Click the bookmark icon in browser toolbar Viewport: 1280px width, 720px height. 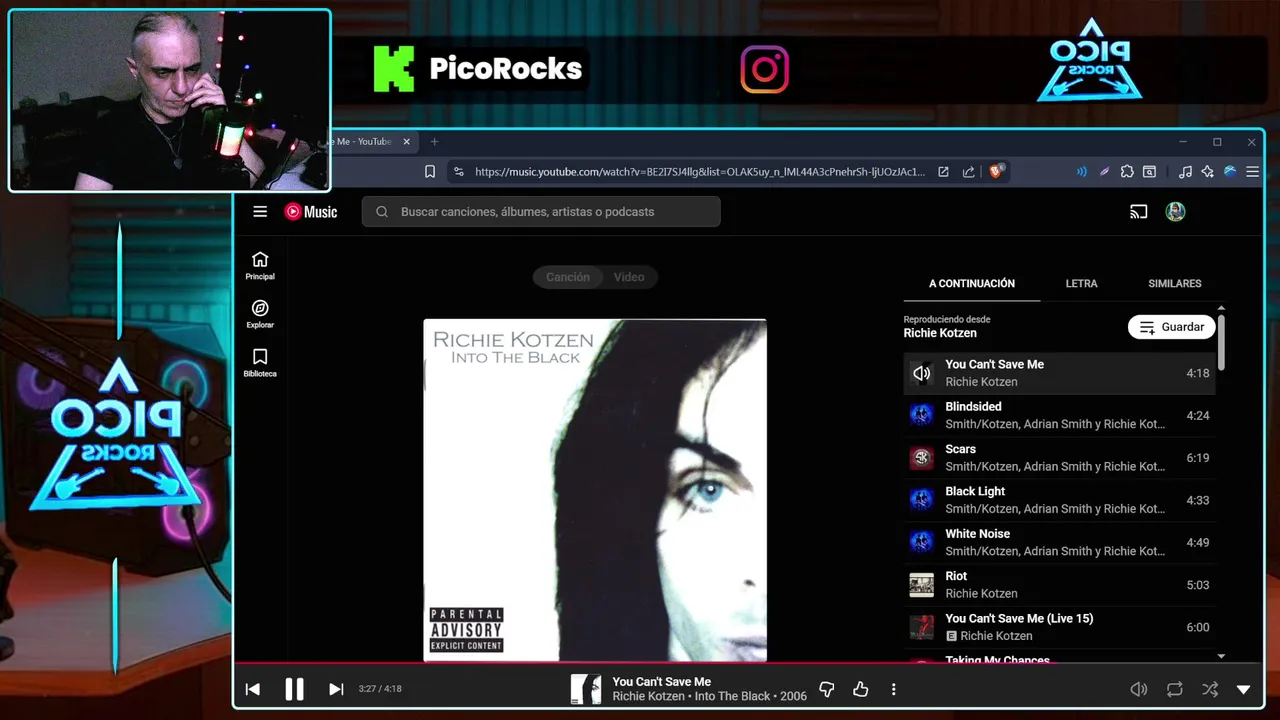[x=430, y=172]
